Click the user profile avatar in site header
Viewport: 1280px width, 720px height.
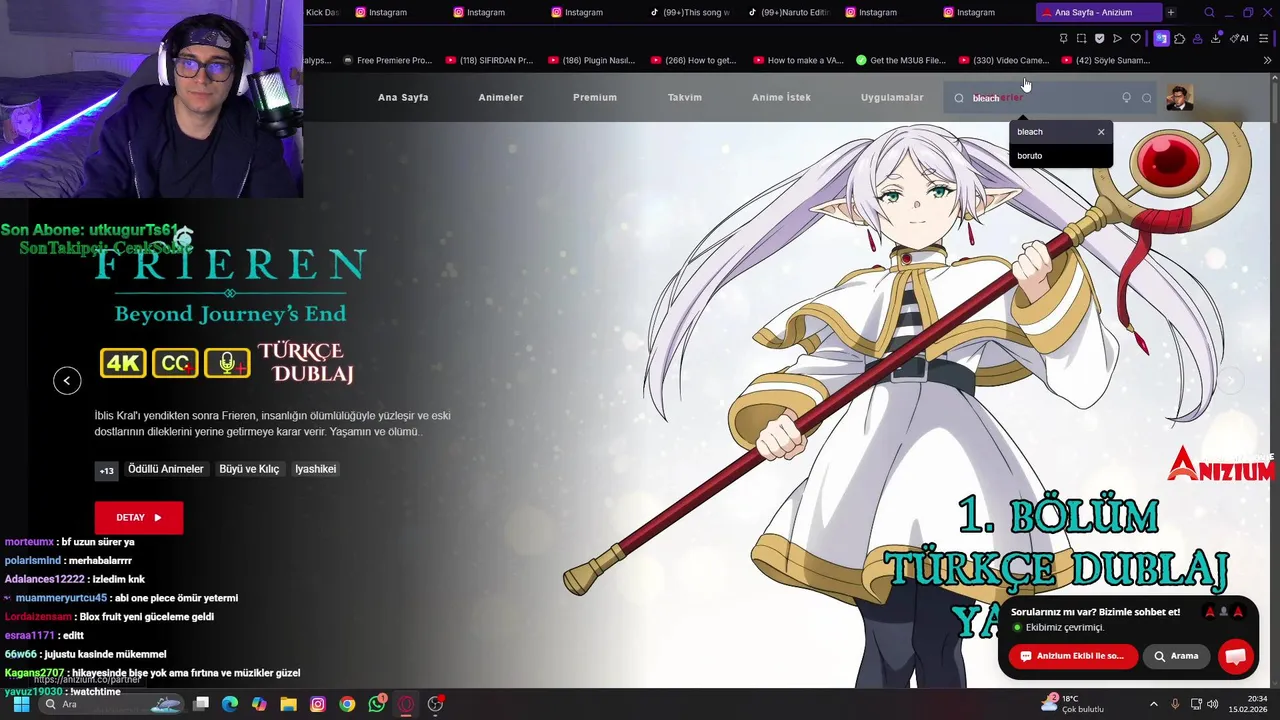(x=1179, y=98)
